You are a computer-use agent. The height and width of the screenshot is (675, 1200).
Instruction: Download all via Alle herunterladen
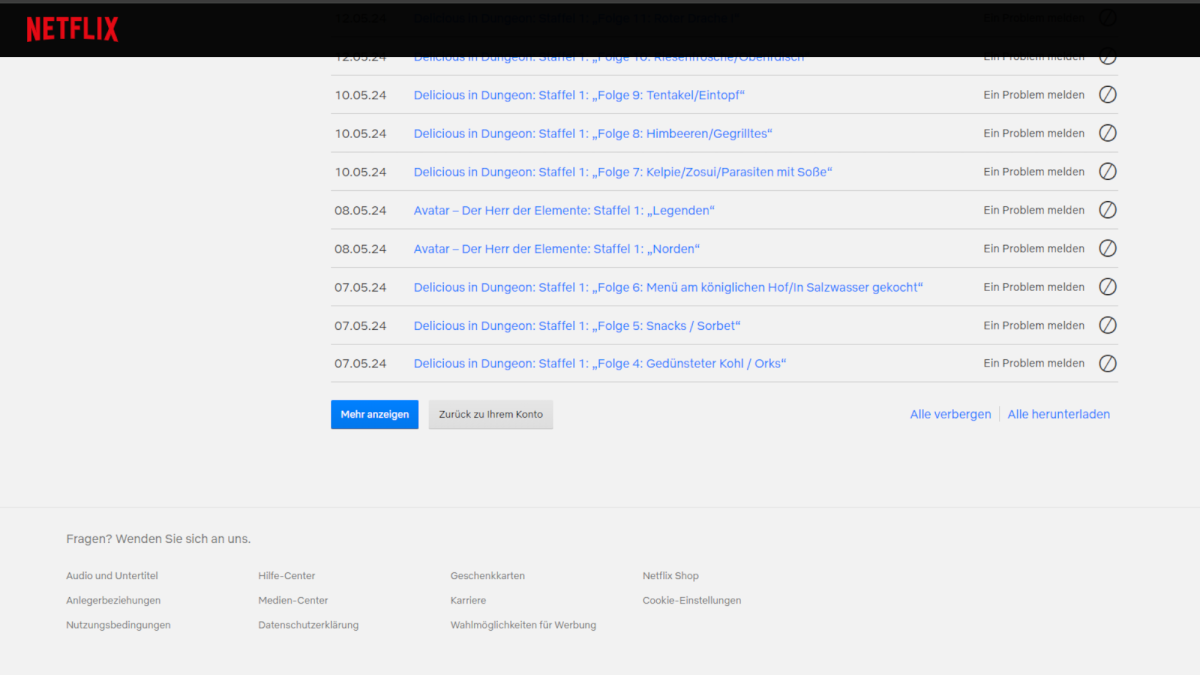(x=1058, y=414)
